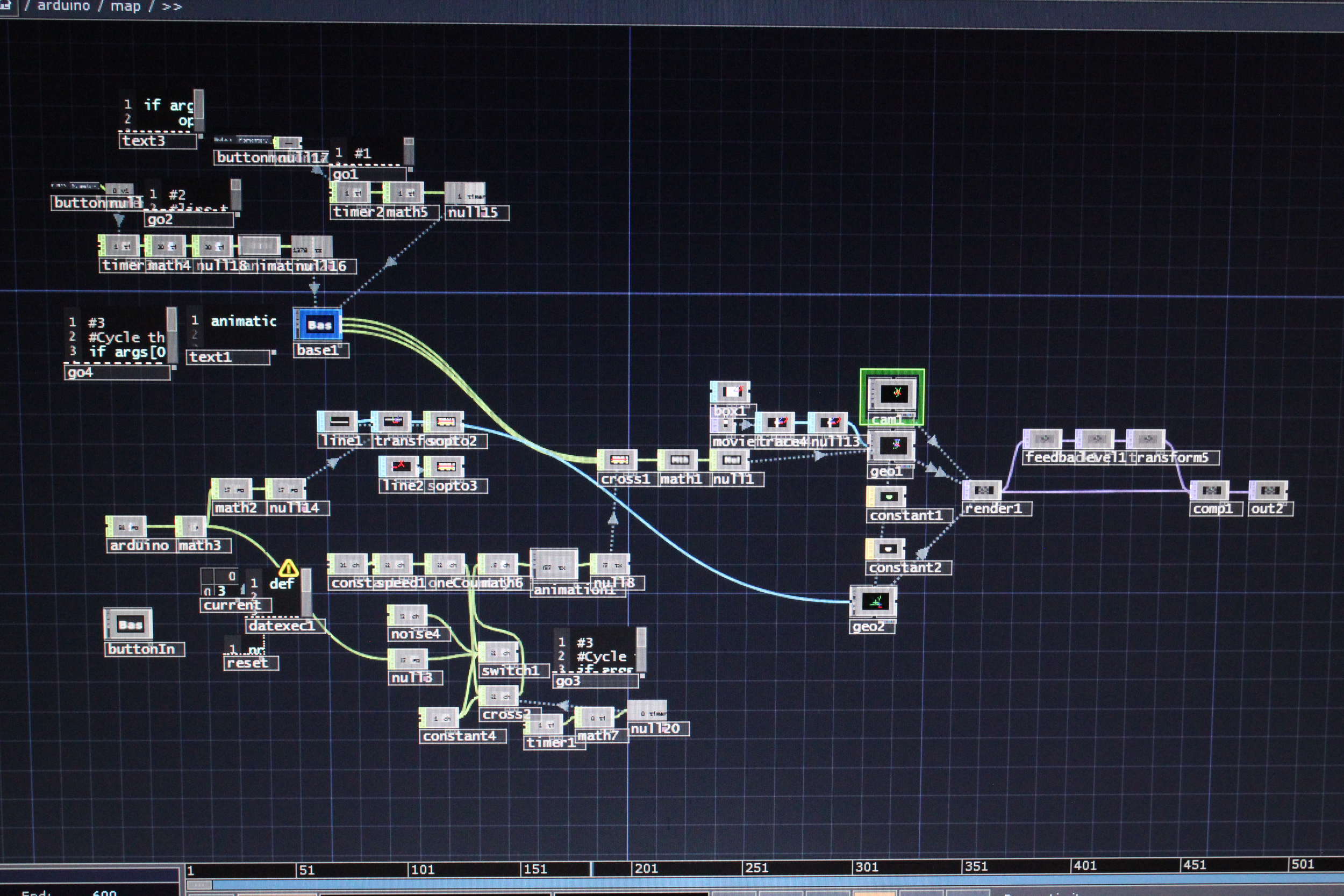This screenshot has width=1344, height=896.
Task: Select the cross1 node
Action: (x=617, y=460)
